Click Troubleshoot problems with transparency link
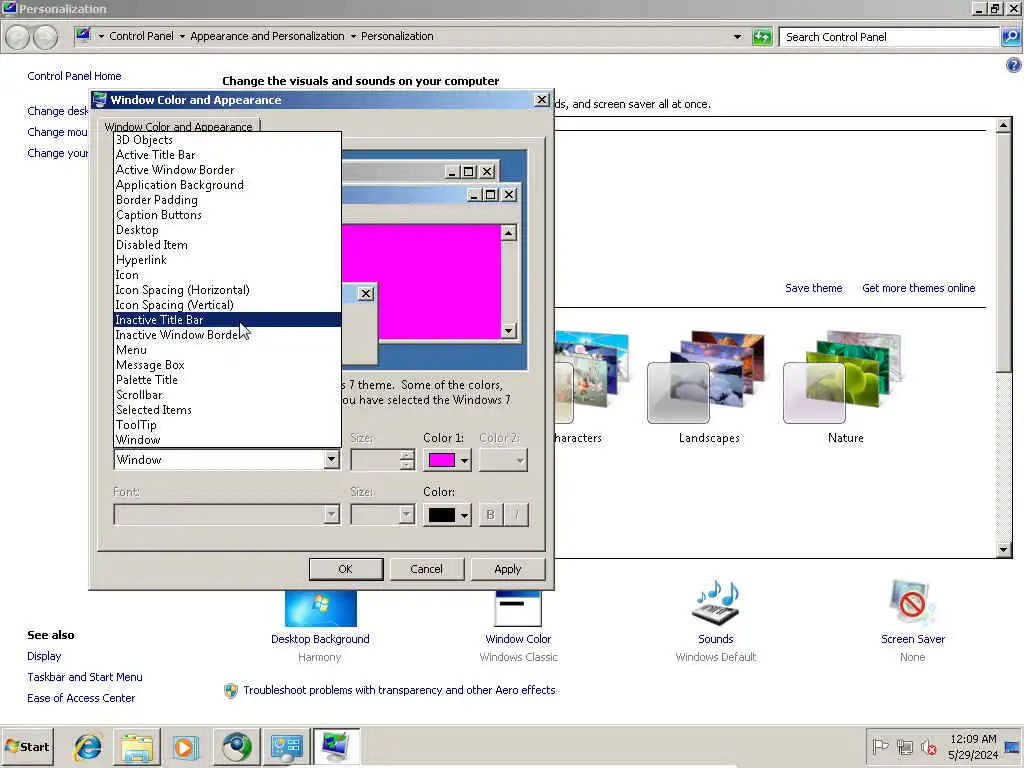1024x768 pixels. click(399, 690)
